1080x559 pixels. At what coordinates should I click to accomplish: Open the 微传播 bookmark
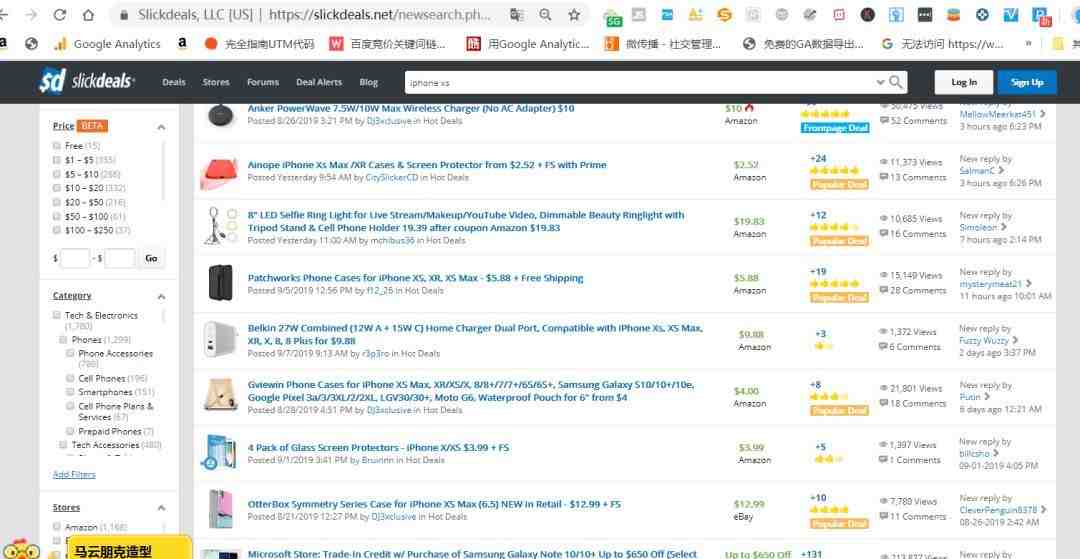[x=663, y=44]
